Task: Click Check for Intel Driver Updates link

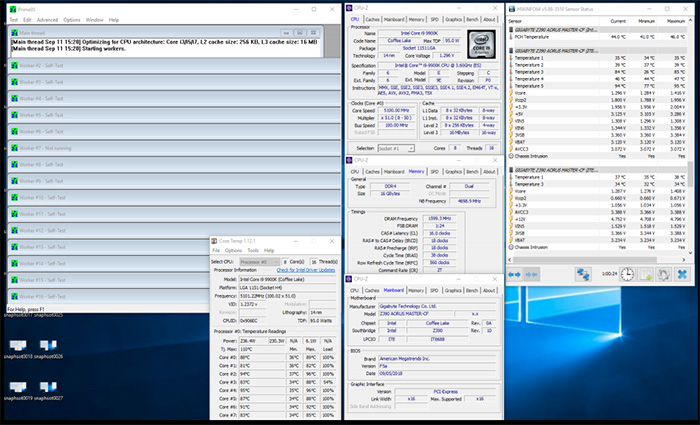Action: [x=306, y=270]
